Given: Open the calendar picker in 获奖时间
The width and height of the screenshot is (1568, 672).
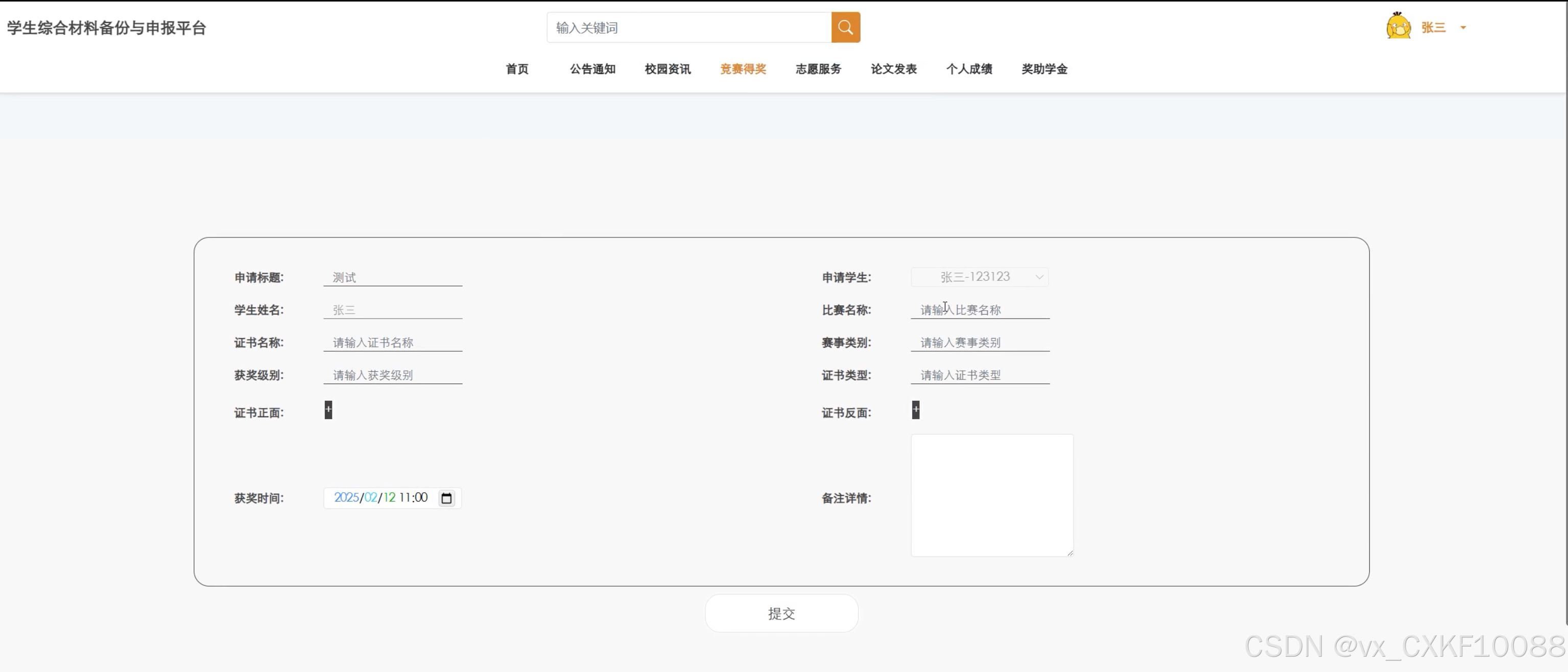Looking at the screenshot, I should click(446, 498).
